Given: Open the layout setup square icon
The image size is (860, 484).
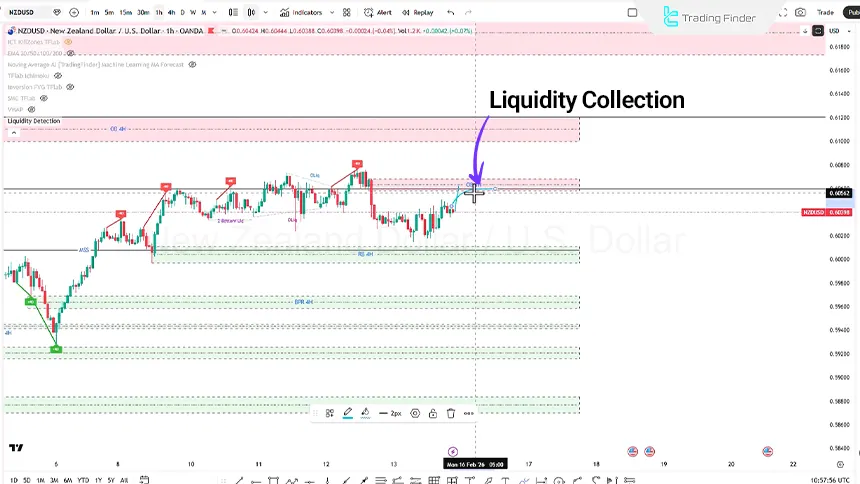Looking at the screenshot, I should [x=632, y=12].
